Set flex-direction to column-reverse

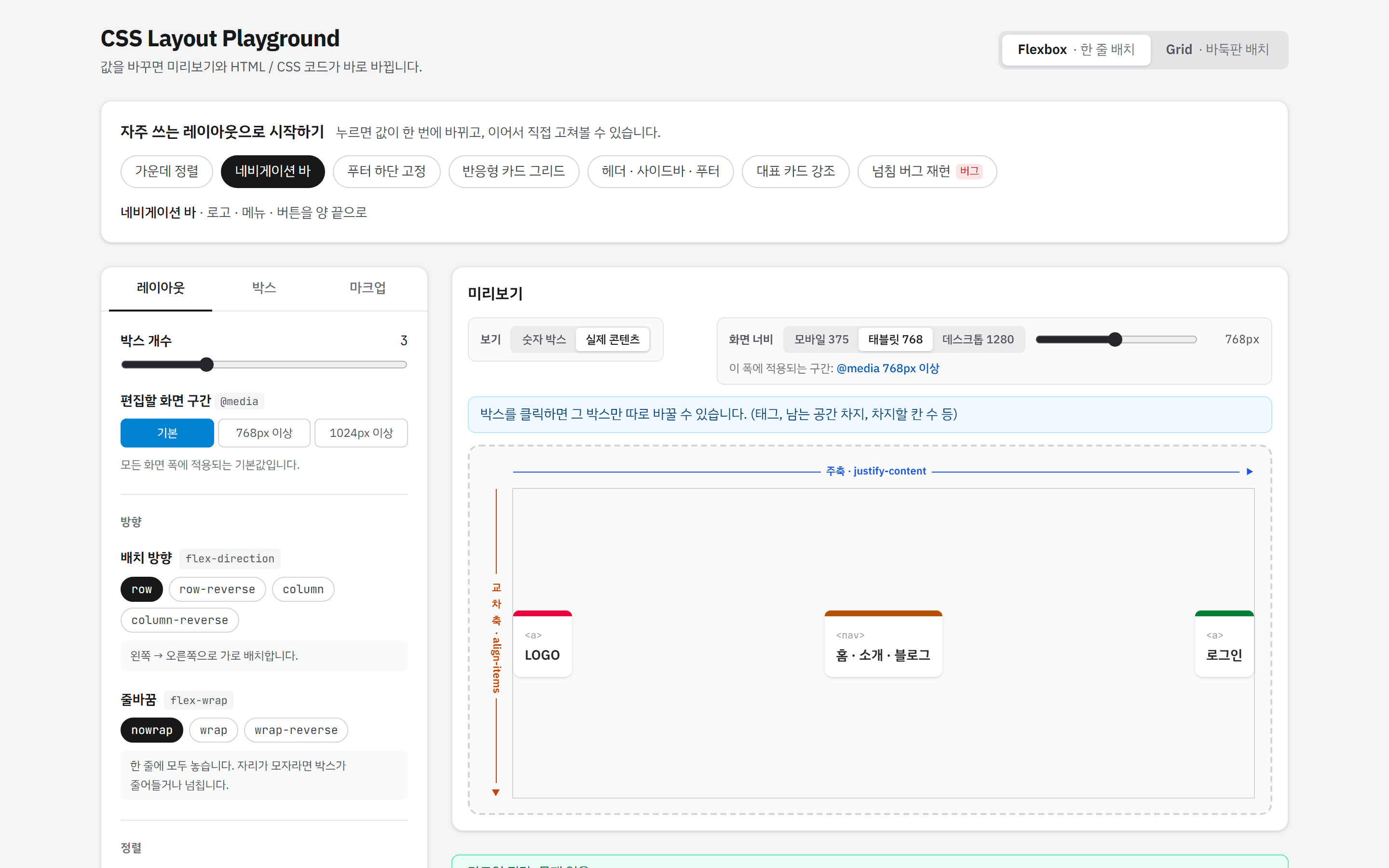pos(179,620)
